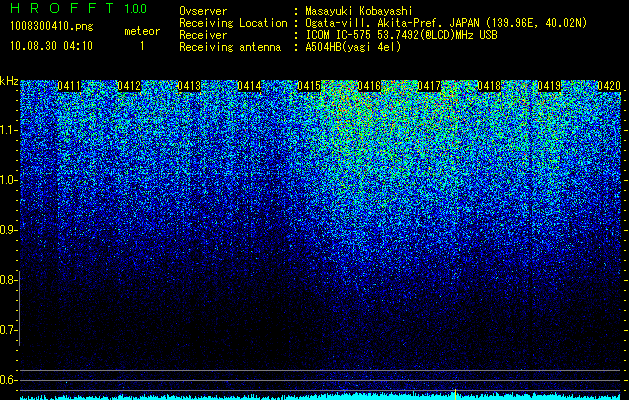Click the meteor label
The image size is (629, 400).
pos(142,31)
